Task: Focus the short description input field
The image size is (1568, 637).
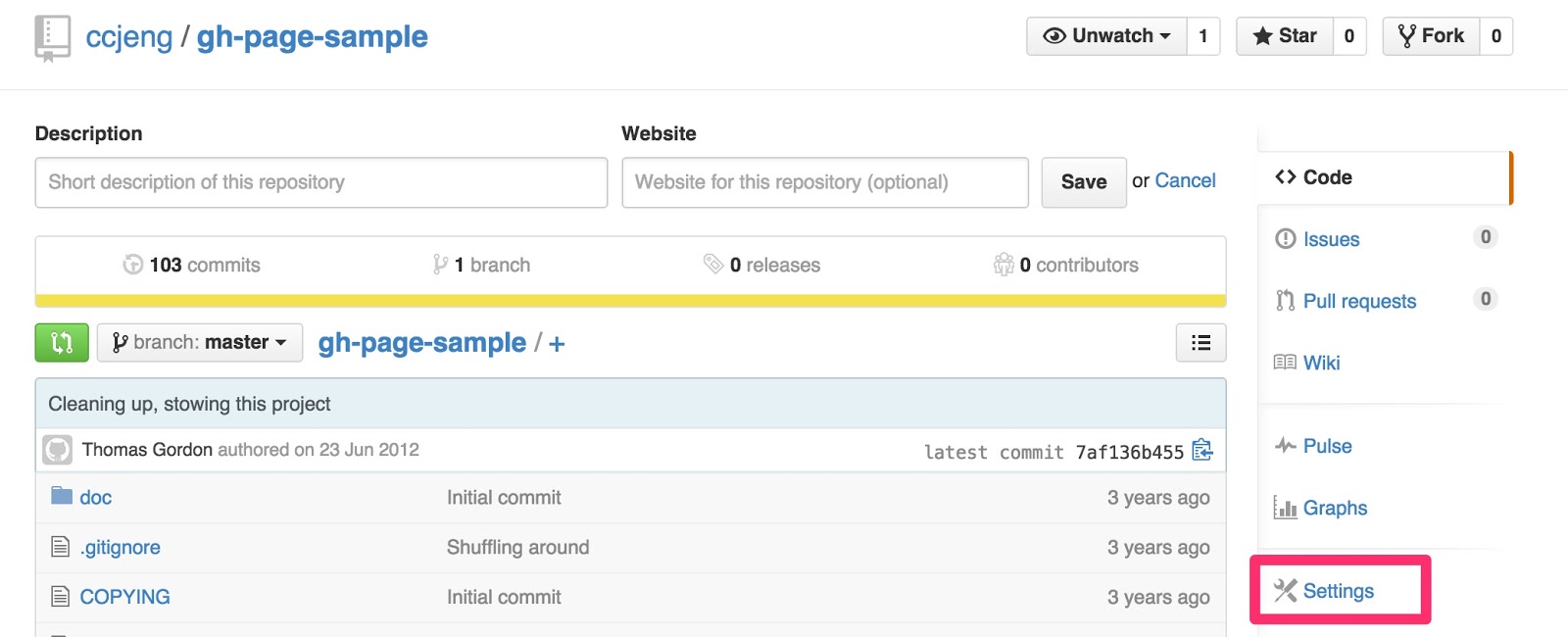Action: [320, 182]
